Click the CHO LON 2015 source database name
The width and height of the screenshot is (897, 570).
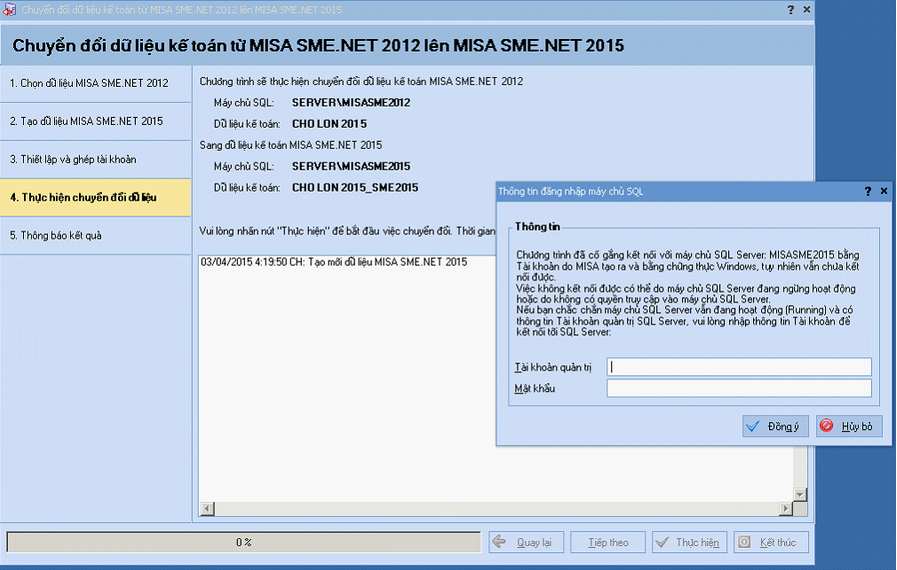click(x=330, y=124)
